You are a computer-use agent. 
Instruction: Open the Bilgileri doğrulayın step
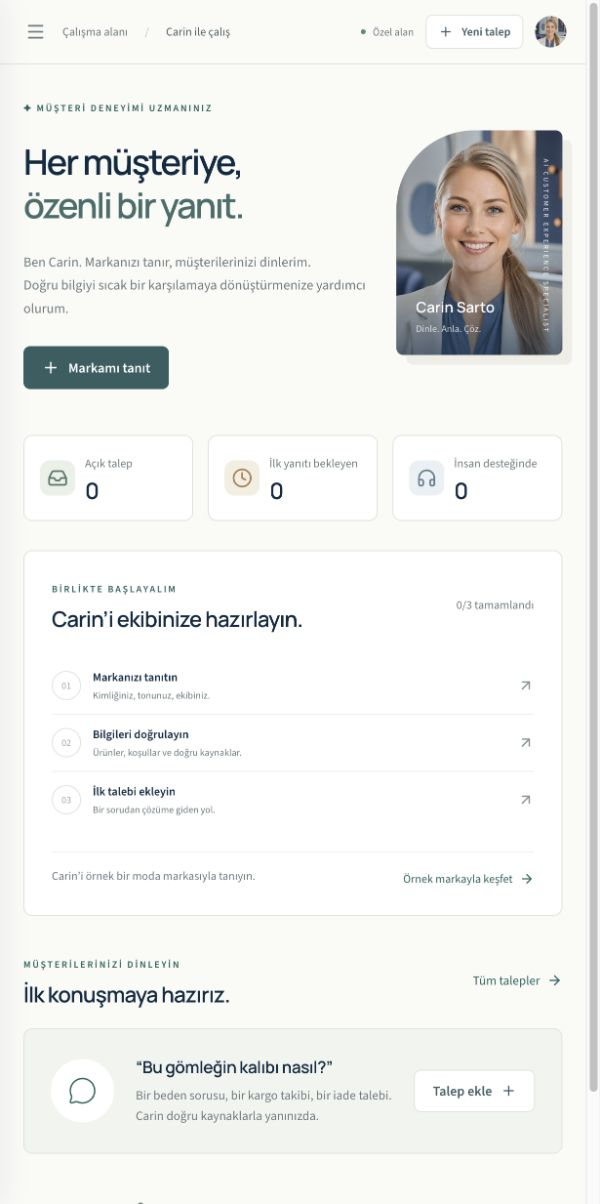[x=293, y=743]
